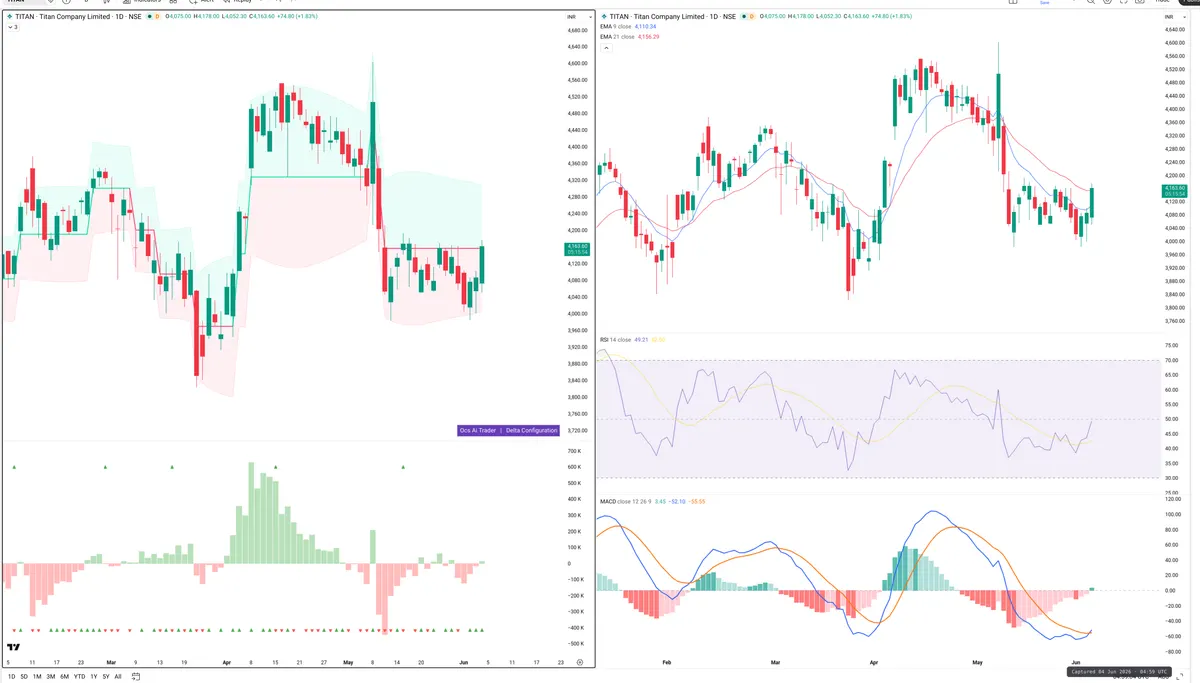Select the 1D time range
Image resolution: width=1200 pixels, height=683 pixels.
(x=12, y=677)
